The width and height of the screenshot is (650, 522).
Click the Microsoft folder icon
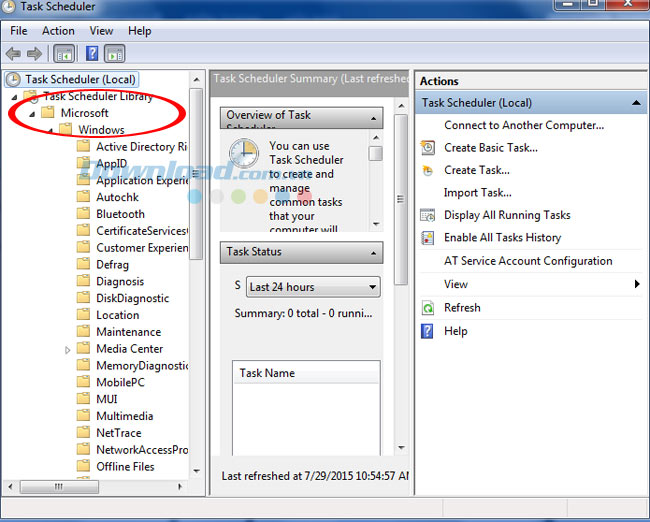tap(48, 112)
